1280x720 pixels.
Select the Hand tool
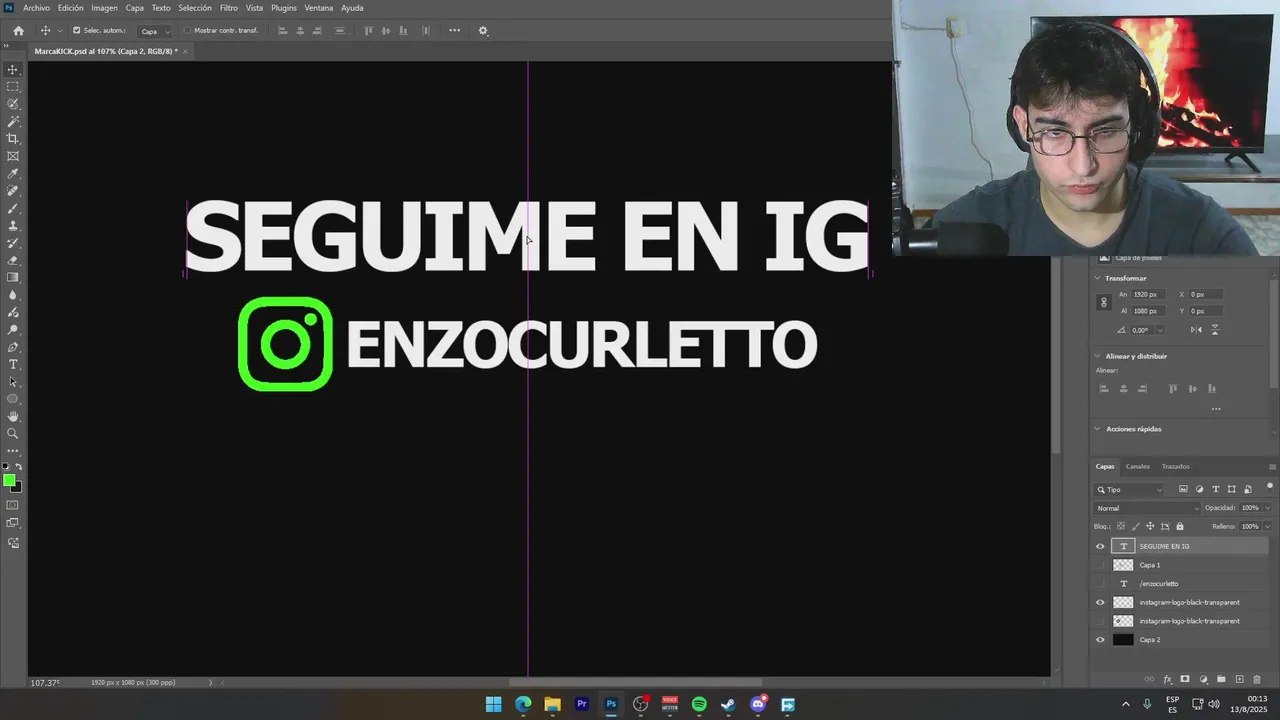pos(13,416)
